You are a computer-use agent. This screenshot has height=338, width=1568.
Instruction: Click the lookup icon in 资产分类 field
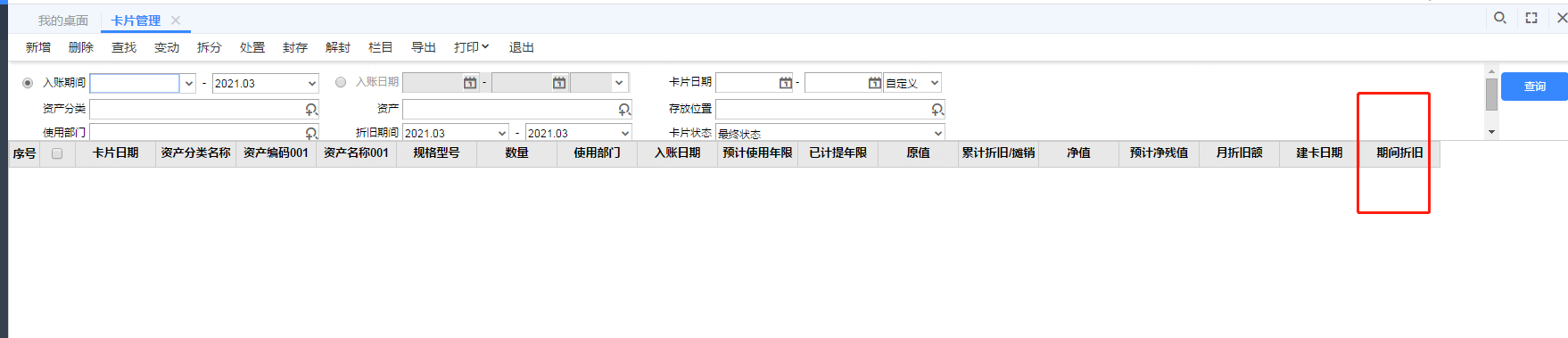point(311,109)
